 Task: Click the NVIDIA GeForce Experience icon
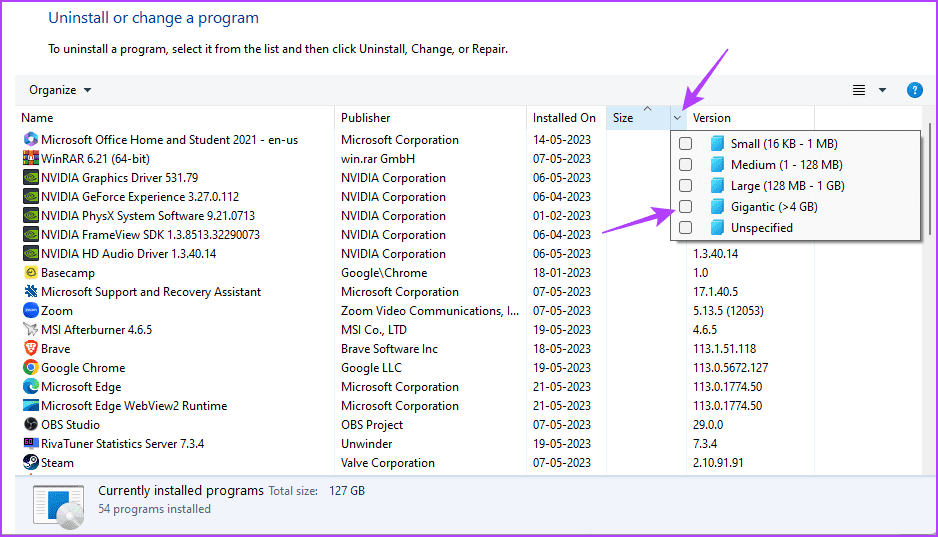[x=31, y=197]
